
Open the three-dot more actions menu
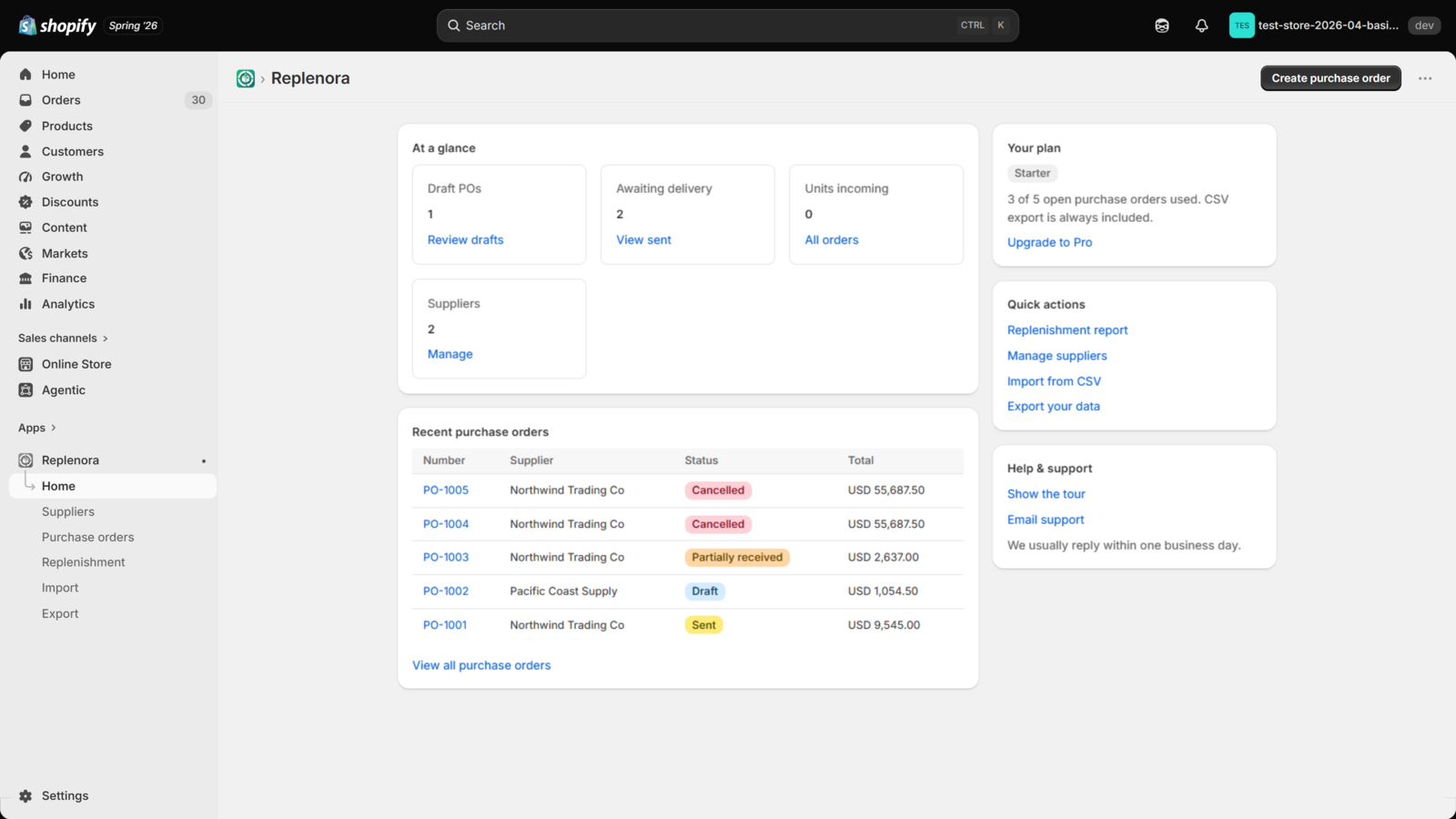1425,78
